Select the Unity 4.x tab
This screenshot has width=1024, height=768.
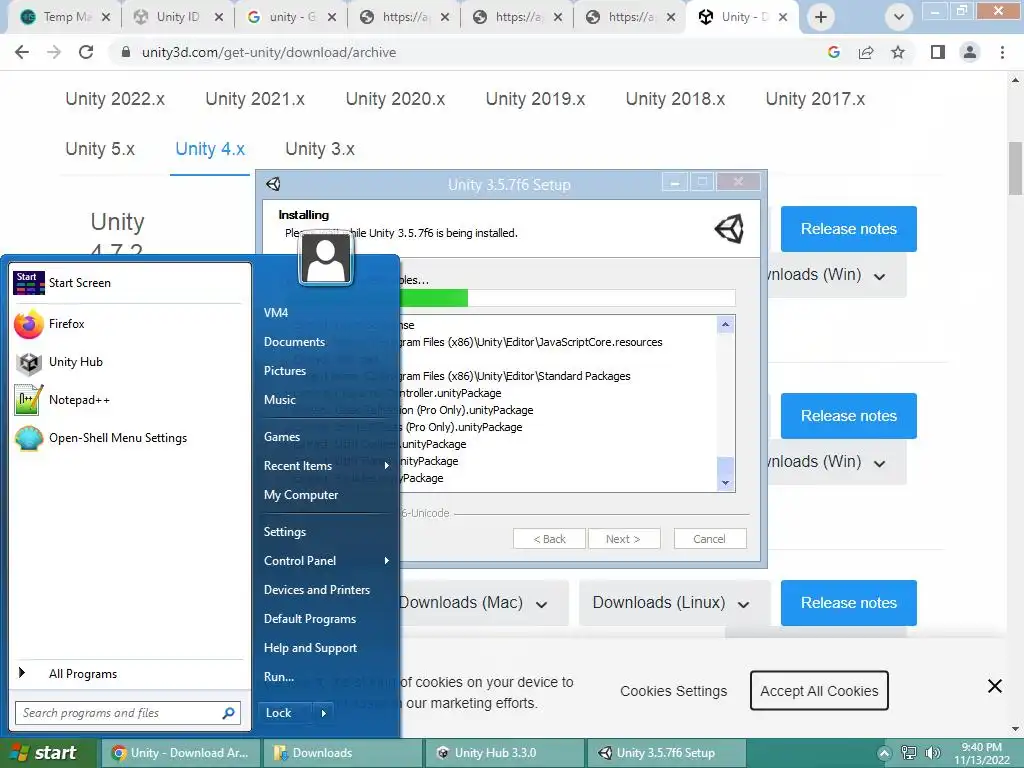tap(210, 149)
